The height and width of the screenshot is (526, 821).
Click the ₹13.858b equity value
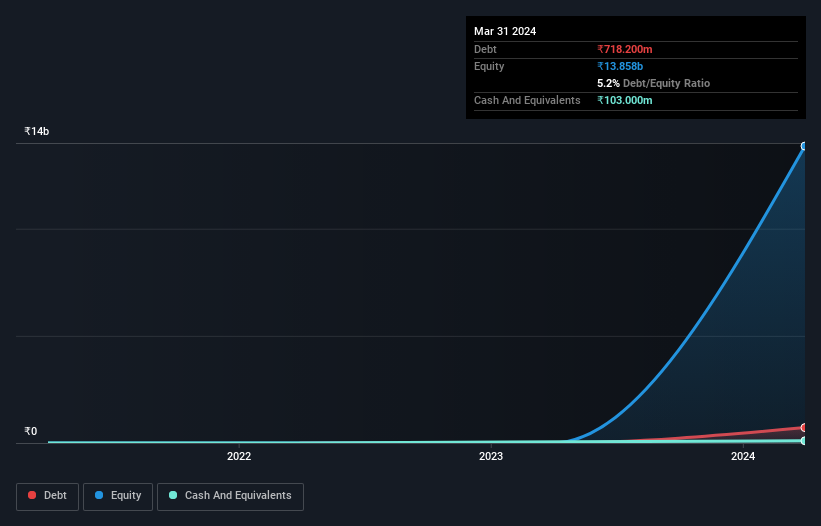coord(620,66)
